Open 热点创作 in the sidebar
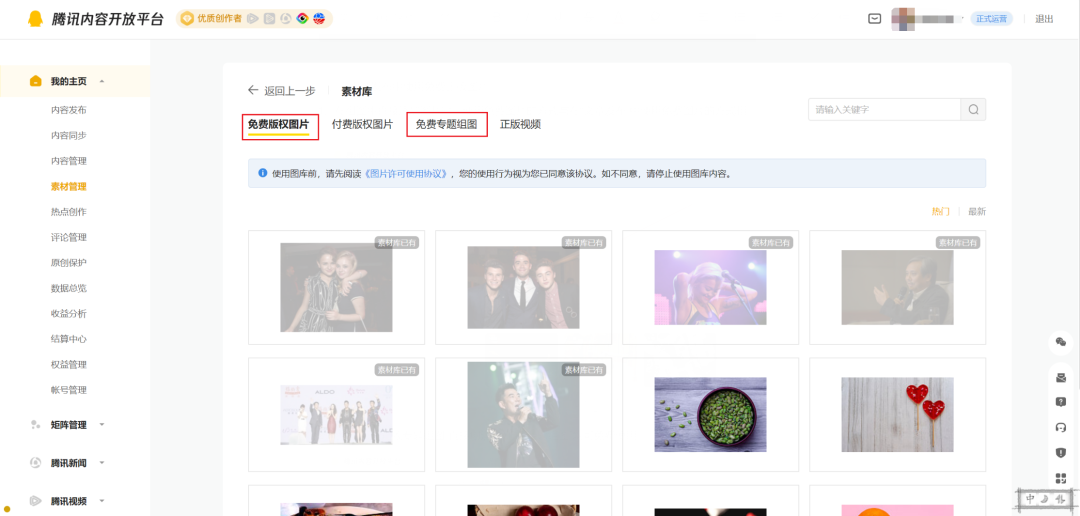The height and width of the screenshot is (516, 1080). click(x=69, y=212)
